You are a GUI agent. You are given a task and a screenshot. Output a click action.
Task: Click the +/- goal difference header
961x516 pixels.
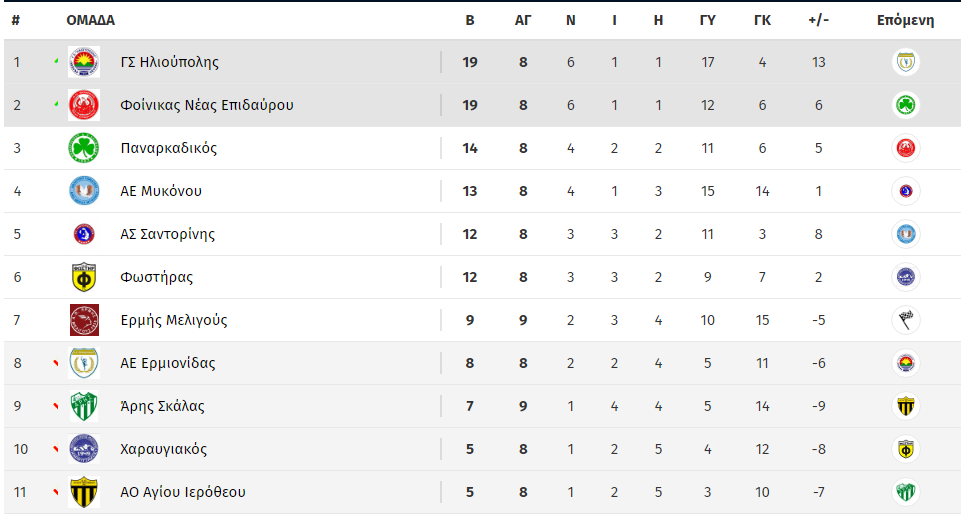pos(818,20)
